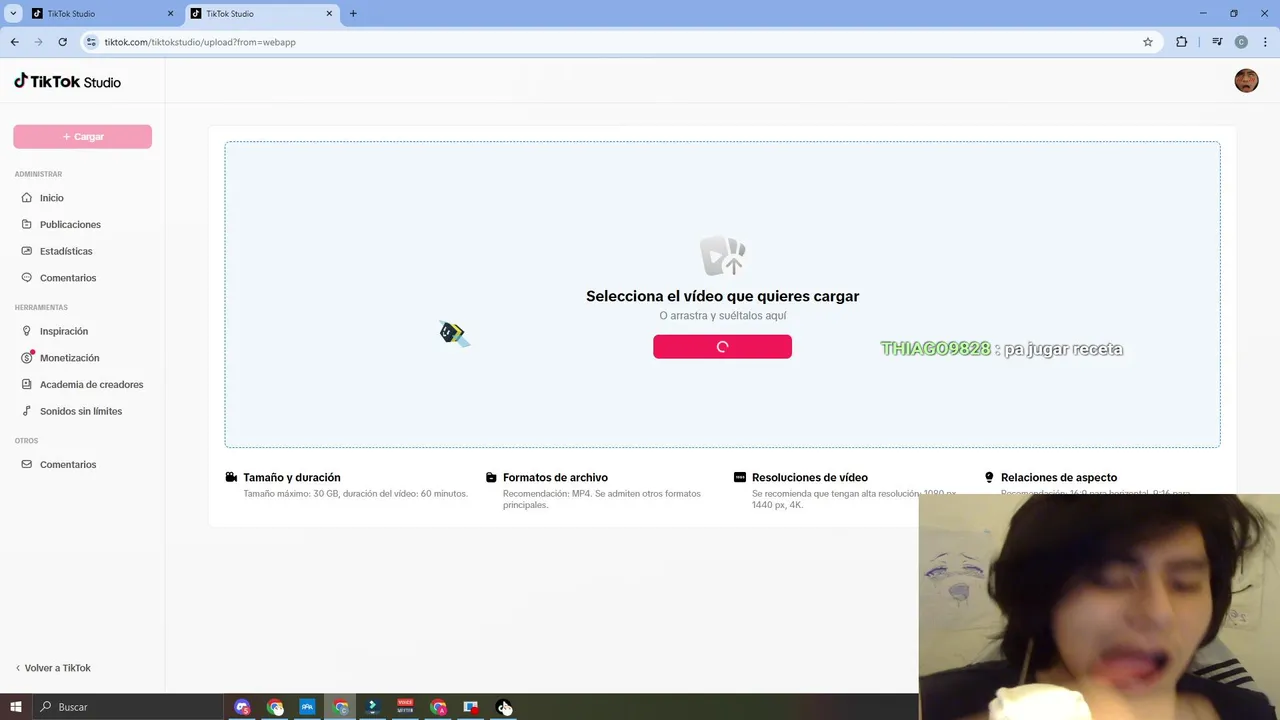
Task: View site information icon in address bar
Action: pos(92,42)
